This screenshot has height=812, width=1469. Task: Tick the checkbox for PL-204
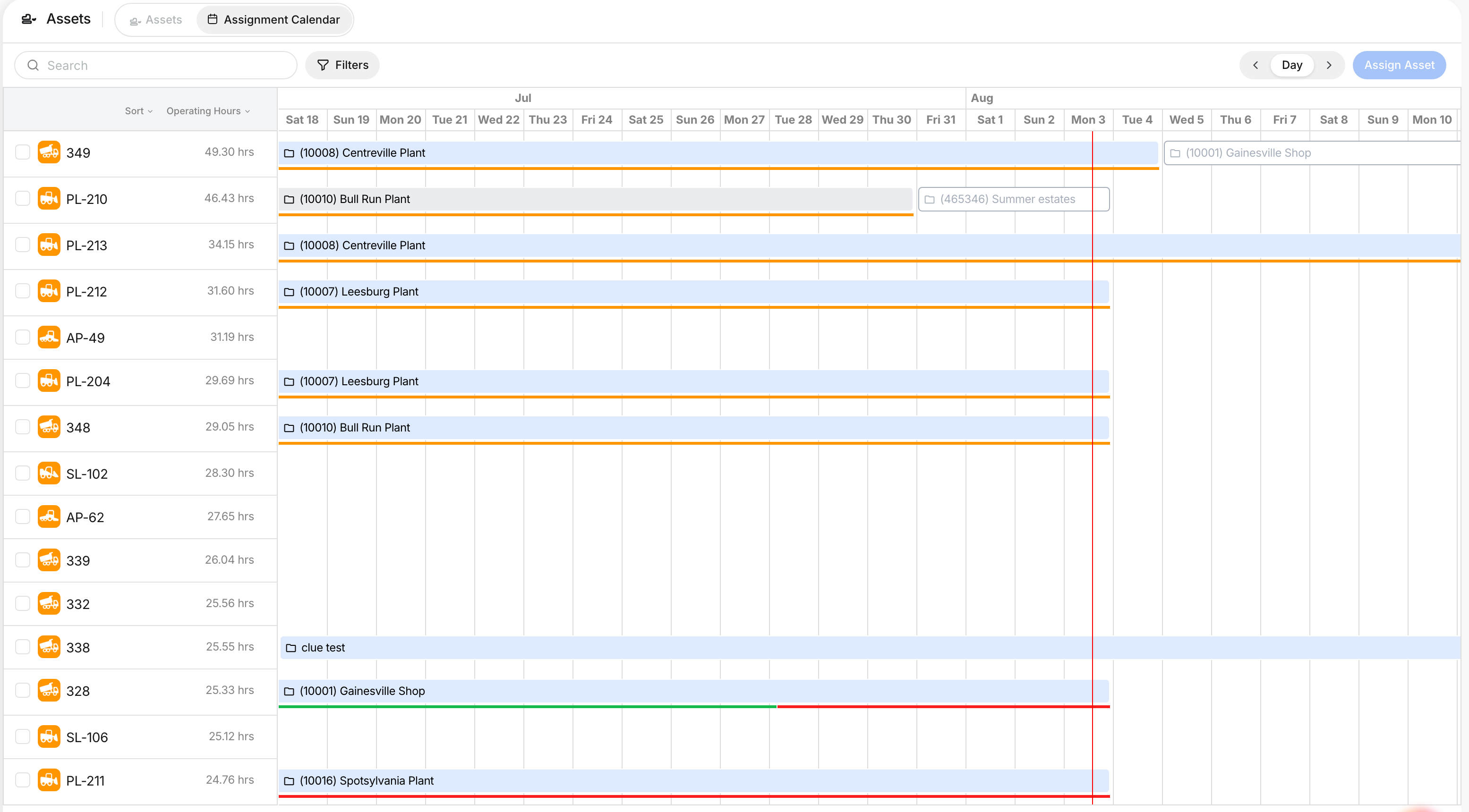[x=22, y=381]
